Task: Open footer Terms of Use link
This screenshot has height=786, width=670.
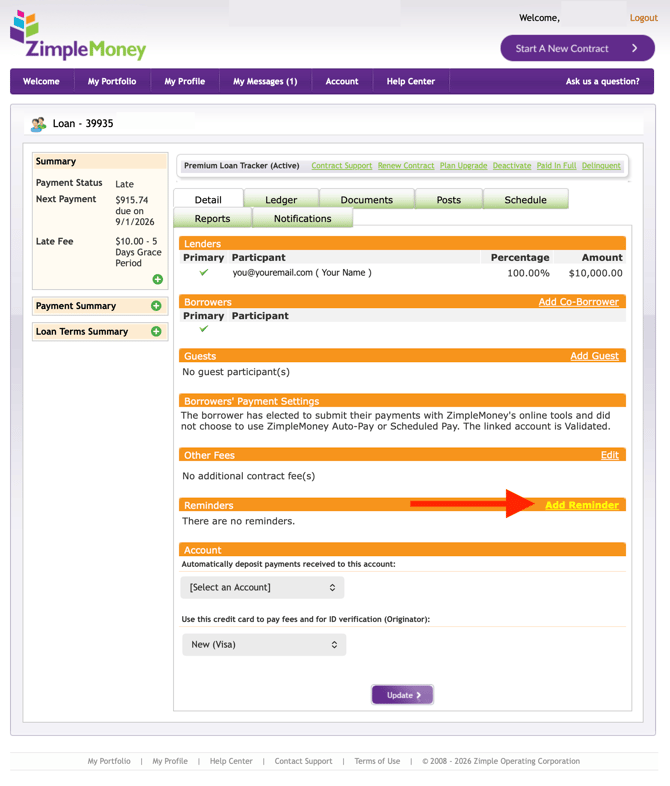Action: 377,761
